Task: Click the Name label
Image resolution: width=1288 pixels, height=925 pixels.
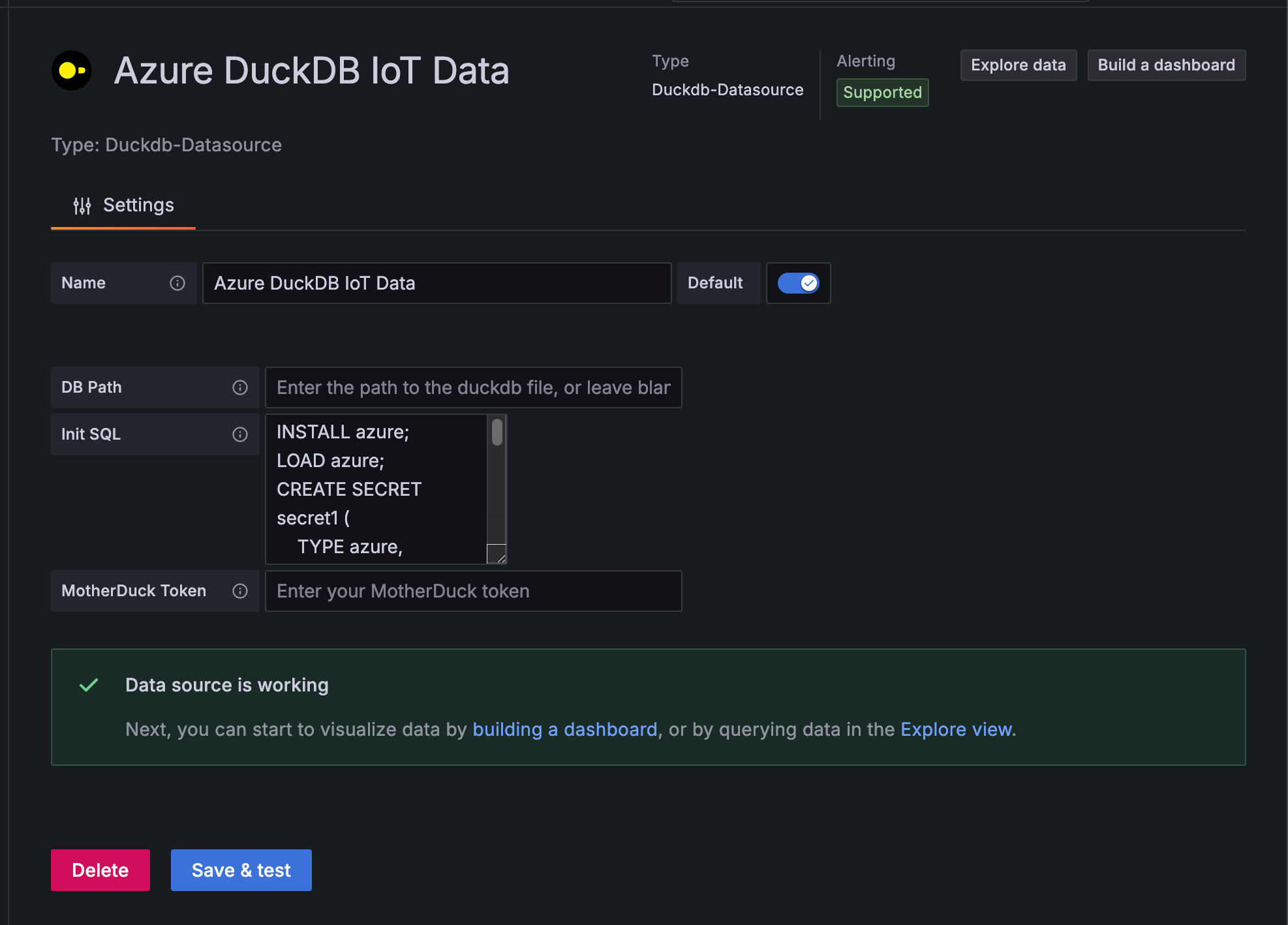Action: [84, 283]
